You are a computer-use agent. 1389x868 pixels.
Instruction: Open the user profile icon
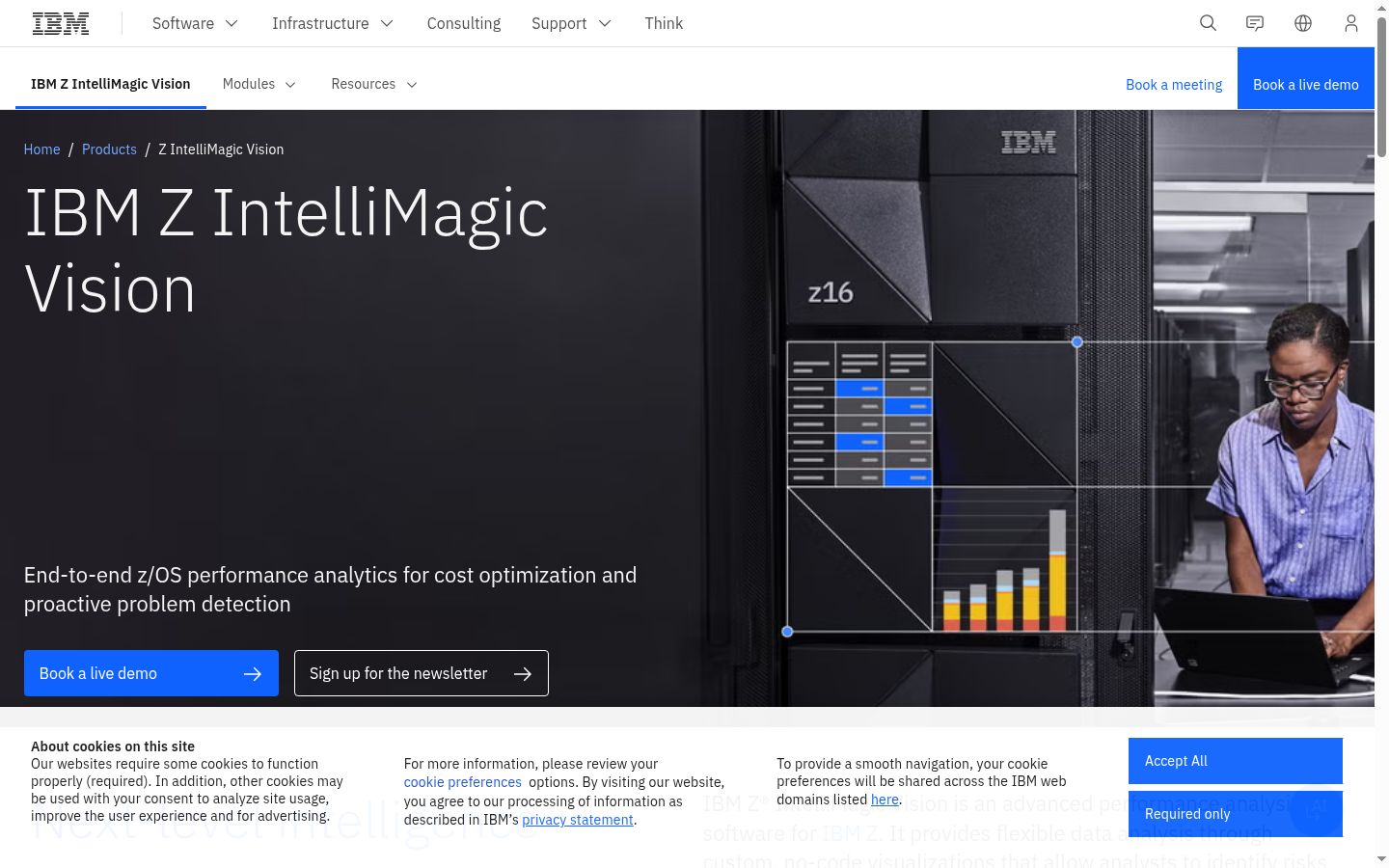(1351, 23)
